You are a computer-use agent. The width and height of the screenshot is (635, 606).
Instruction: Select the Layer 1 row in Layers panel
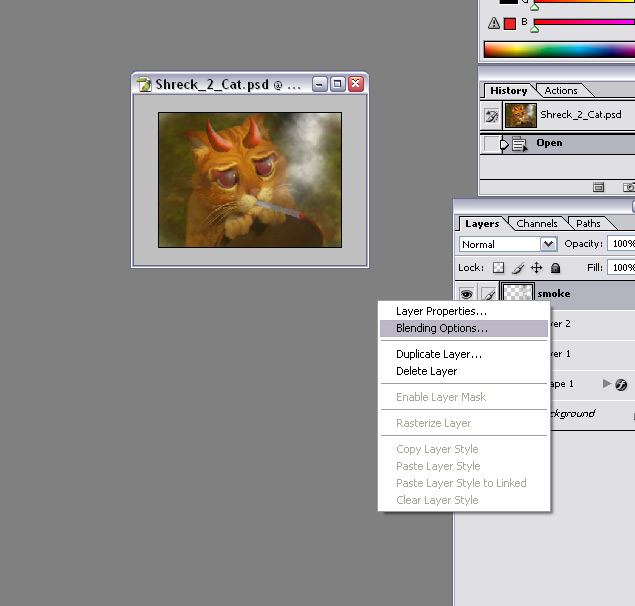(592, 354)
